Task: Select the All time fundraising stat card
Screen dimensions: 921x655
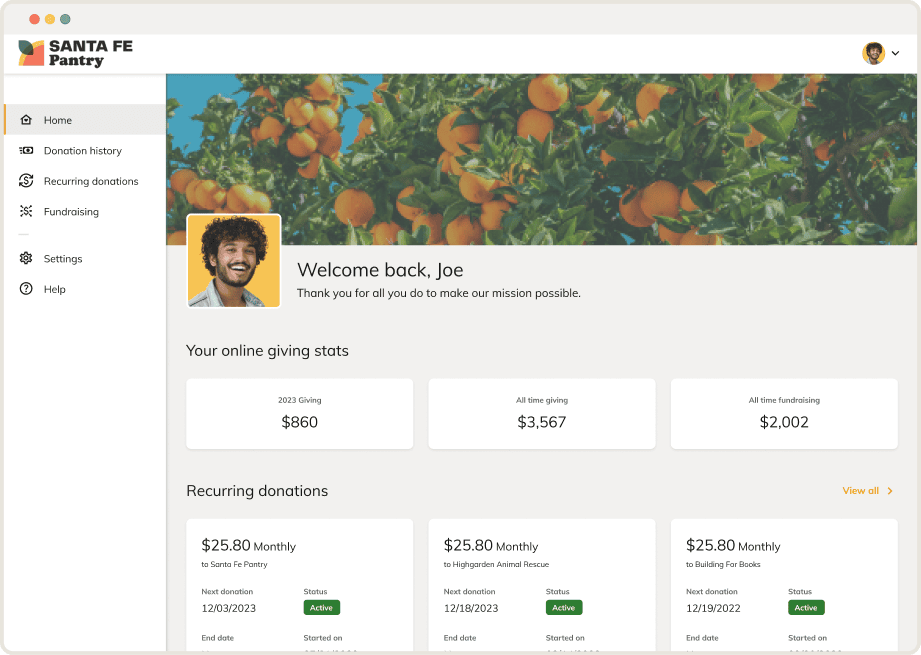Action: tap(784, 413)
